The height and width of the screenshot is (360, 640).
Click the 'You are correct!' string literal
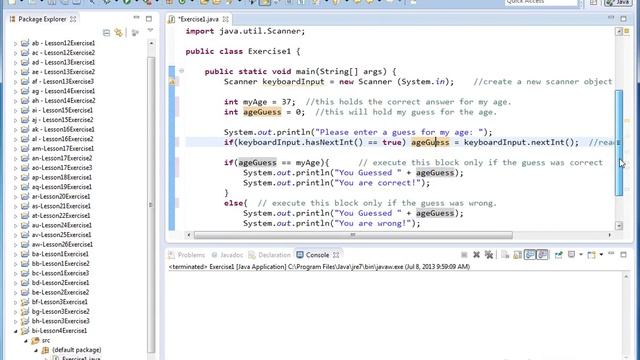[378, 183]
